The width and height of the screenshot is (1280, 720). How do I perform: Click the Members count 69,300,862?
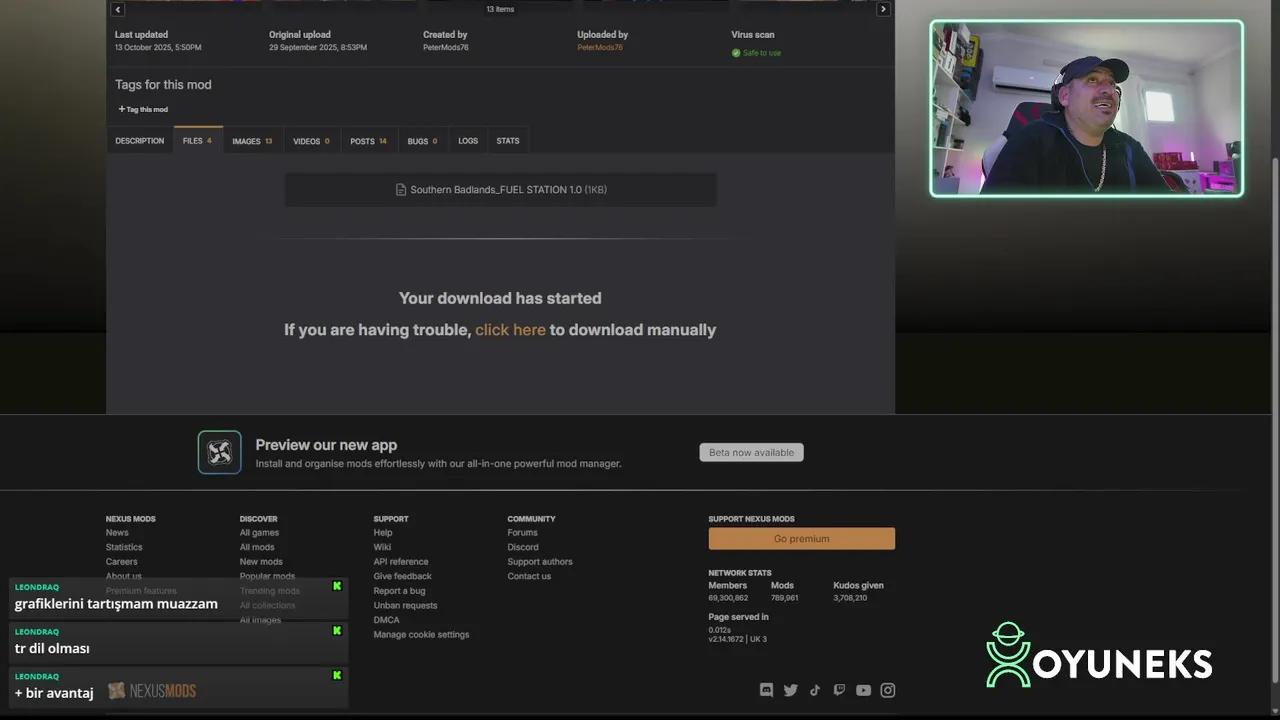point(728,598)
